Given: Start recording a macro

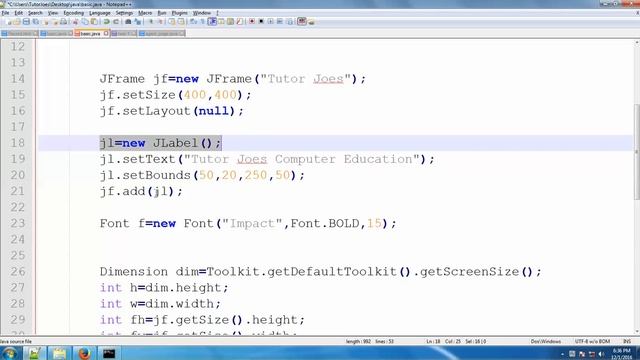Looking at the screenshot, I should (252, 22).
